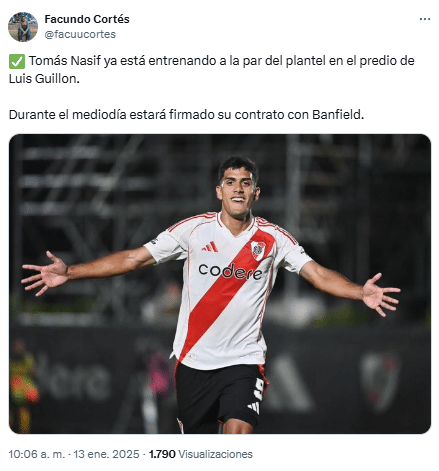Click the blurred River crest on background board

380,380
